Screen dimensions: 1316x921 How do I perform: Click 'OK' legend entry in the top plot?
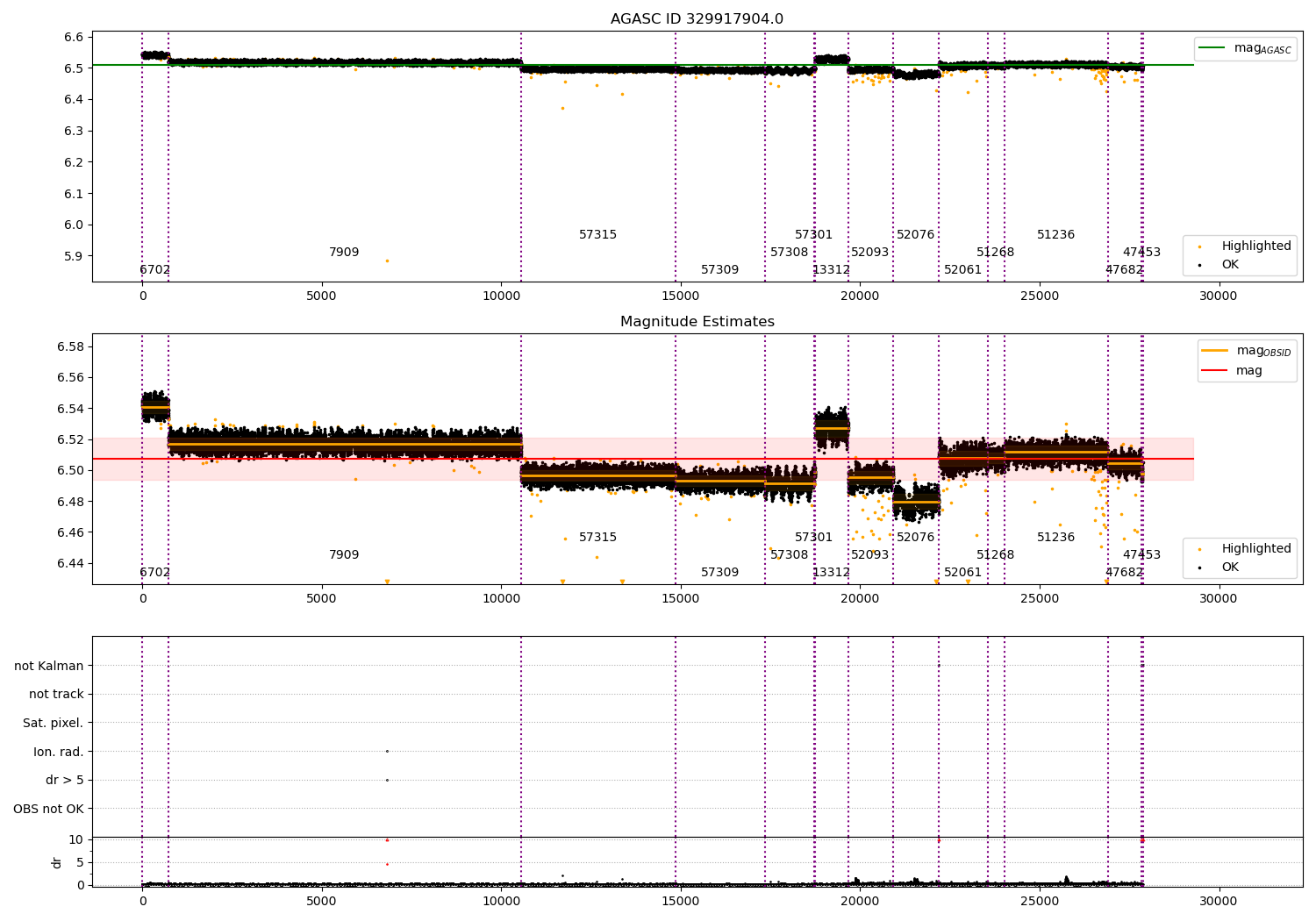pyautogui.click(x=1219, y=264)
